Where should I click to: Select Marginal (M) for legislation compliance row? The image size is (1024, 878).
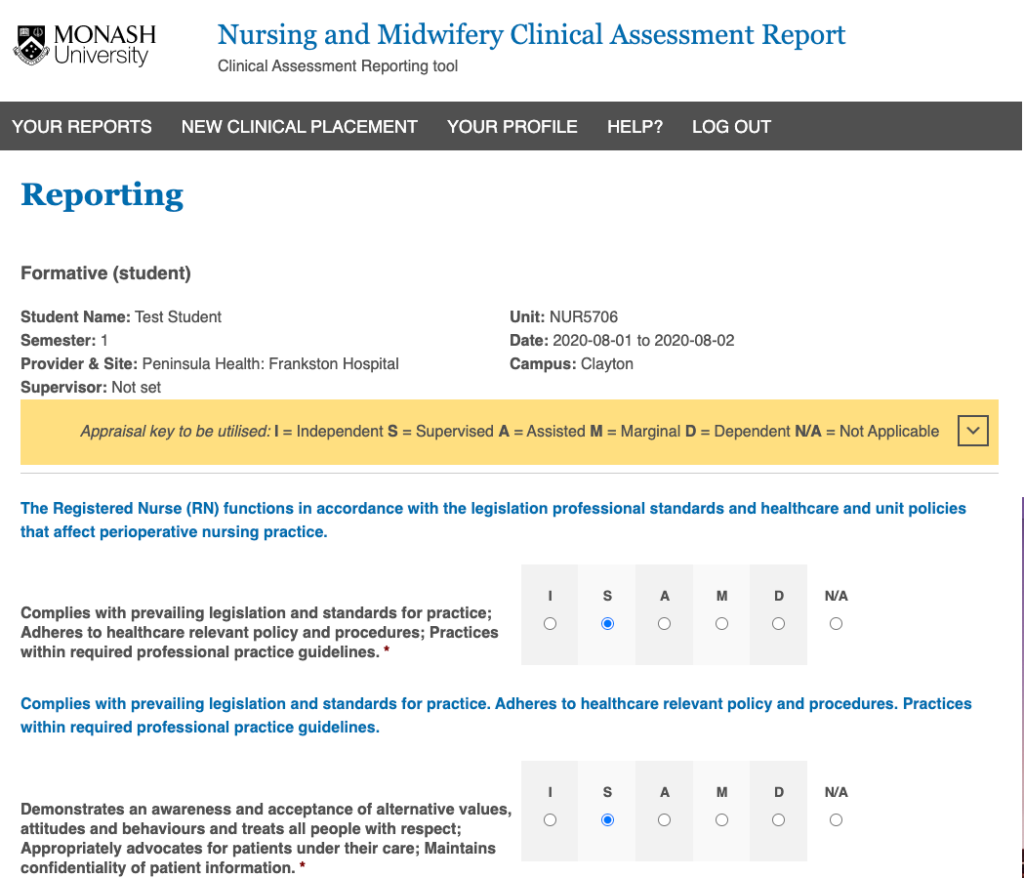[x=722, y=624]
